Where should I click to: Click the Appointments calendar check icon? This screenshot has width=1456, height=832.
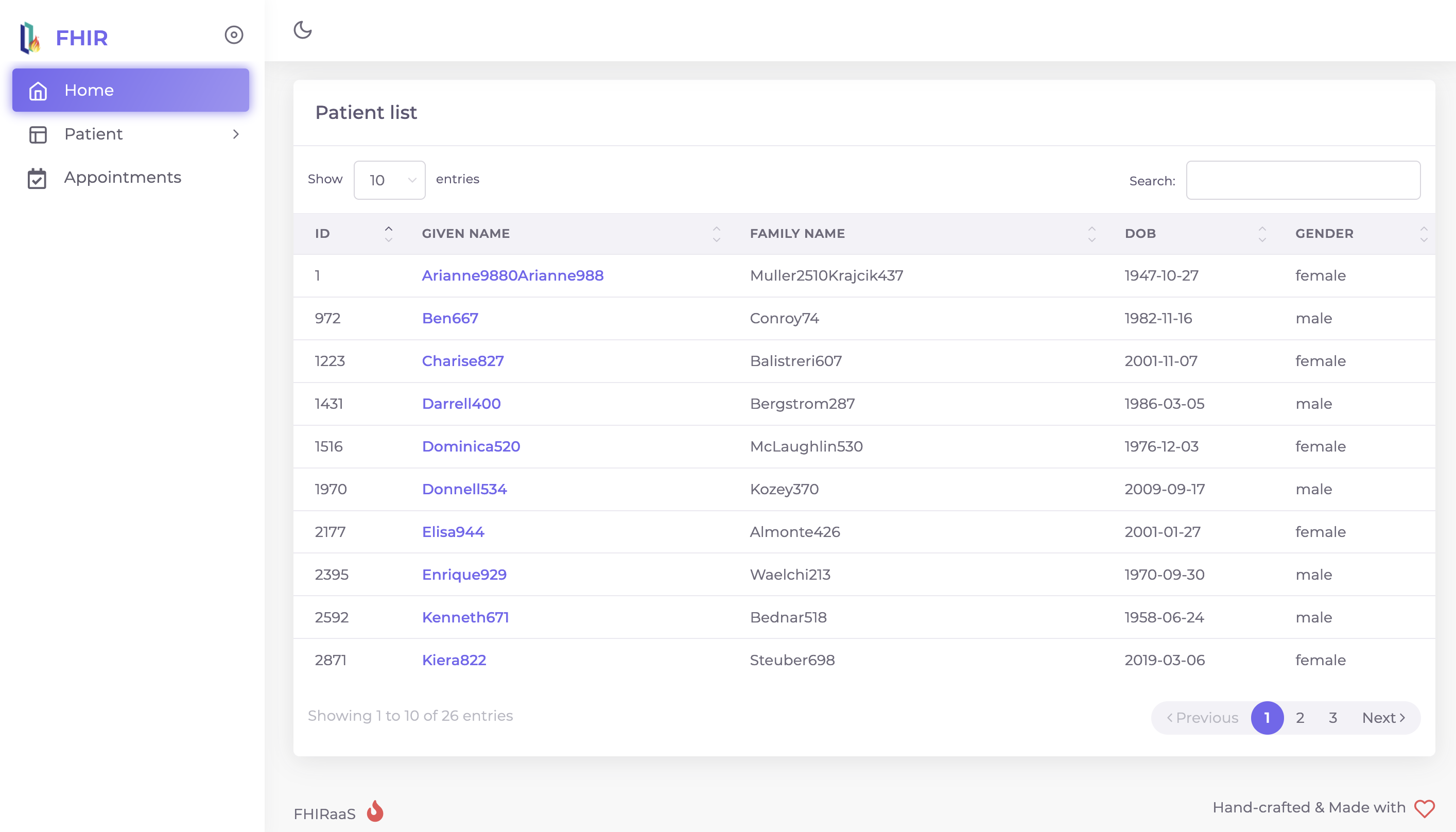37,178
